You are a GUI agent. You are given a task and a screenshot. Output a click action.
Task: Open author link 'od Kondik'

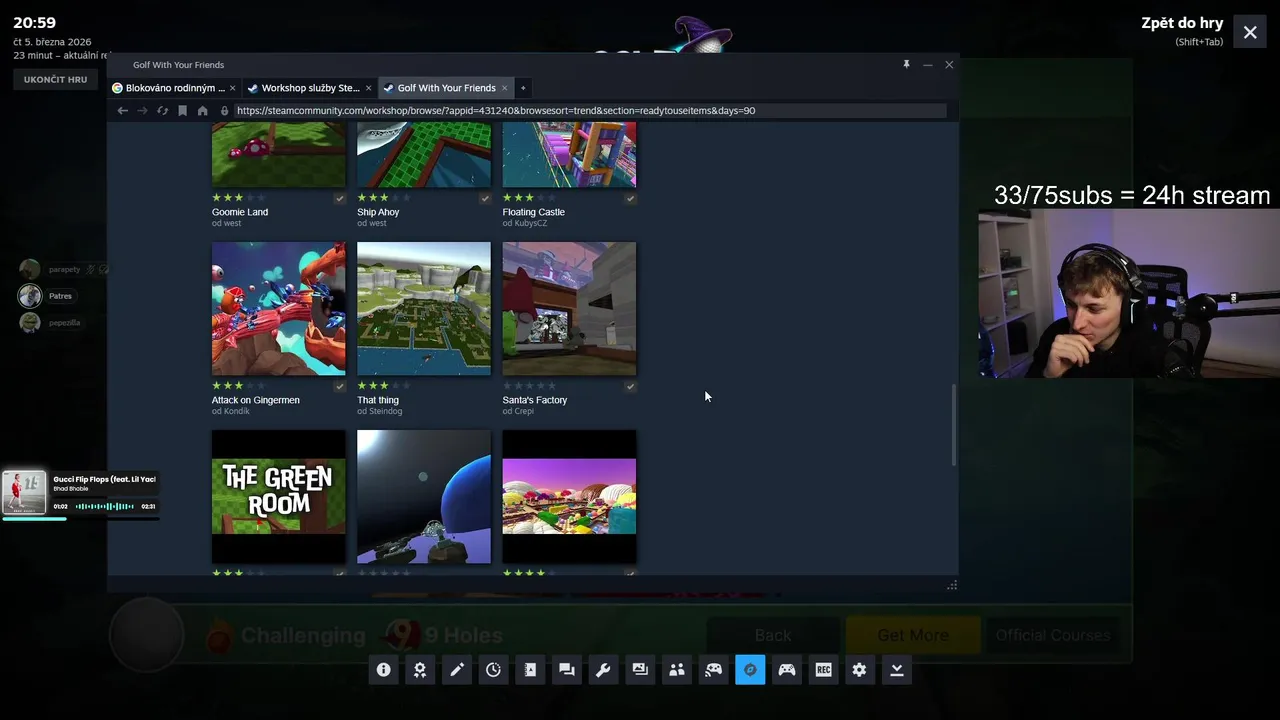pos(231,411)
